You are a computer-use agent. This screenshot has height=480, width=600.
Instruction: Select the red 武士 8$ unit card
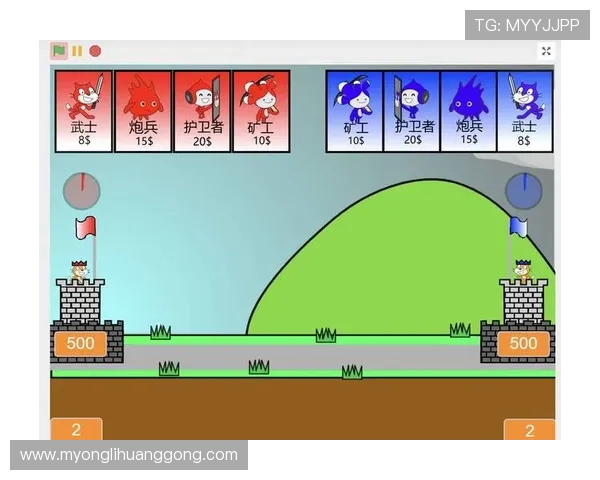pos(84,110)
